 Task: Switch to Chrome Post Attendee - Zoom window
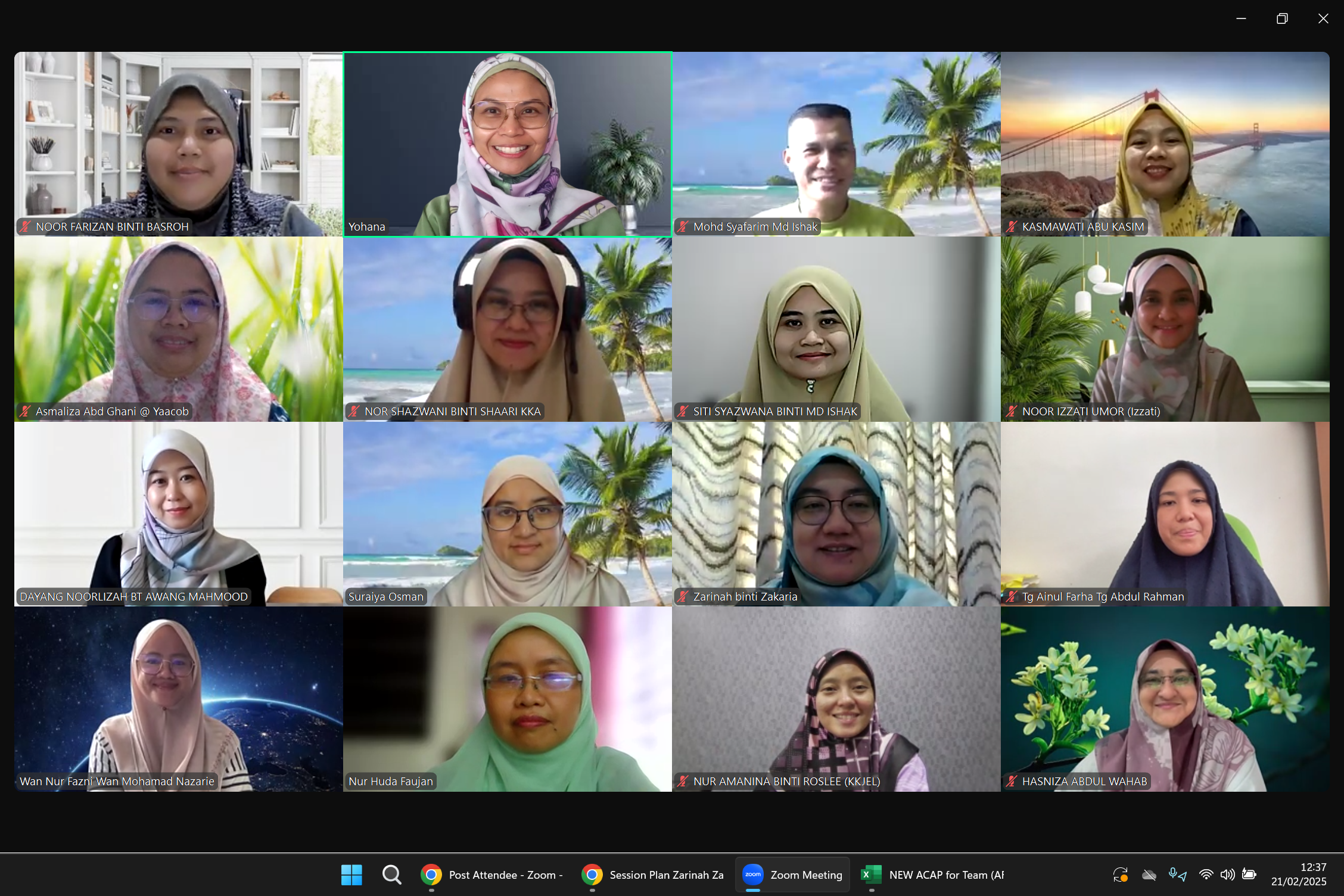[x=493, y=875]
